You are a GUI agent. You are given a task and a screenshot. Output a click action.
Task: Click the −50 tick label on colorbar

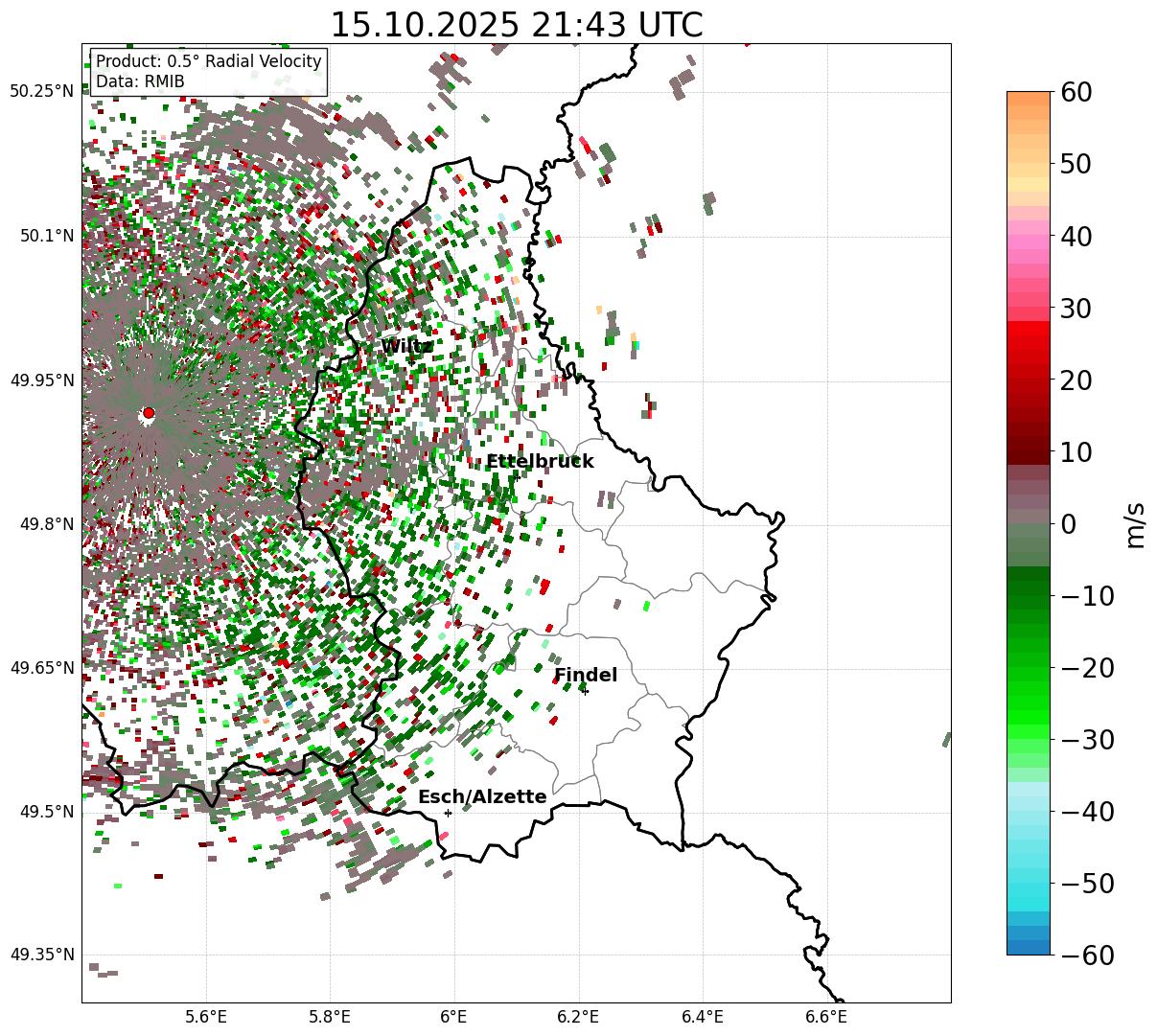point(1089,883)
